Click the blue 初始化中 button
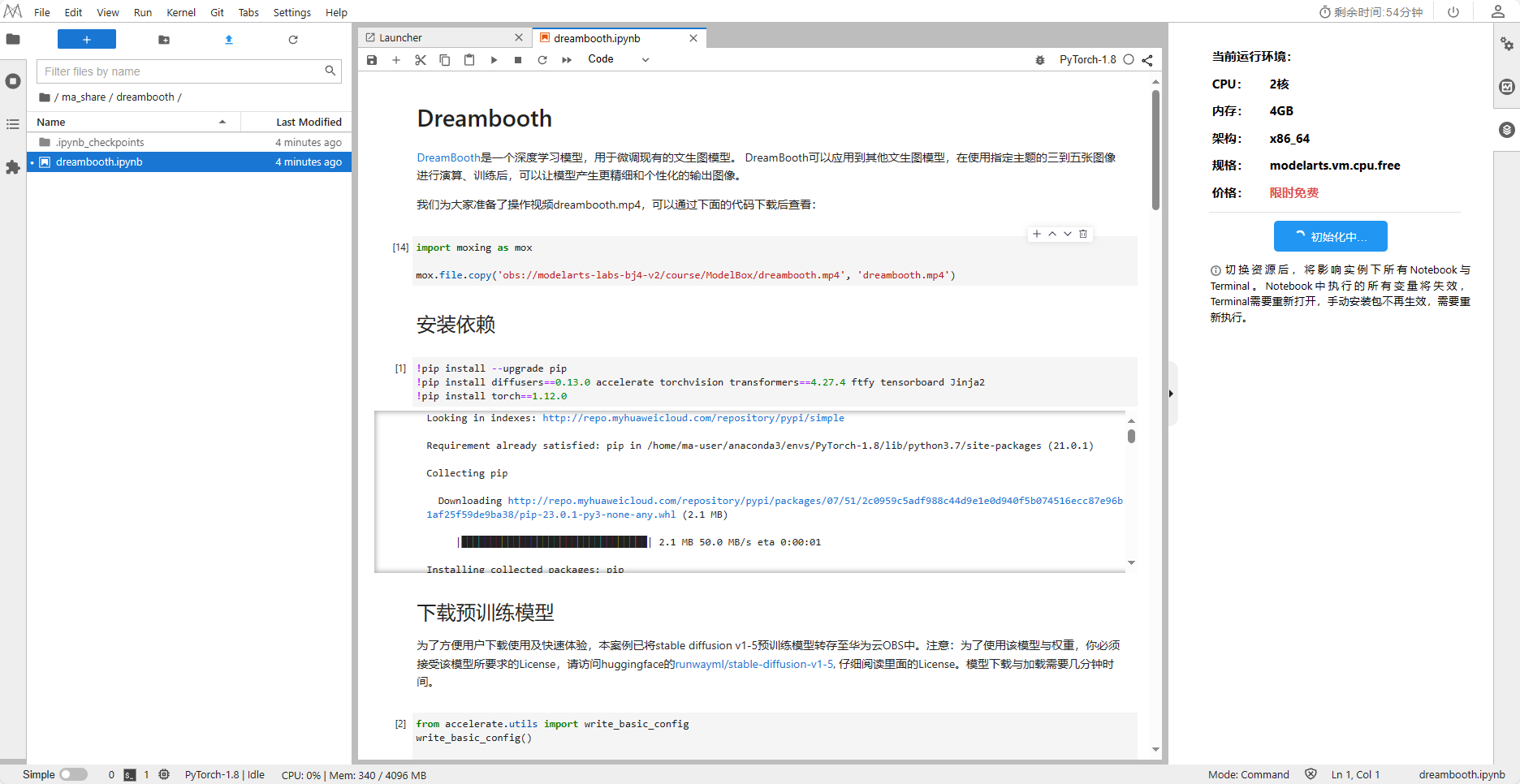 coord(1330,236)
